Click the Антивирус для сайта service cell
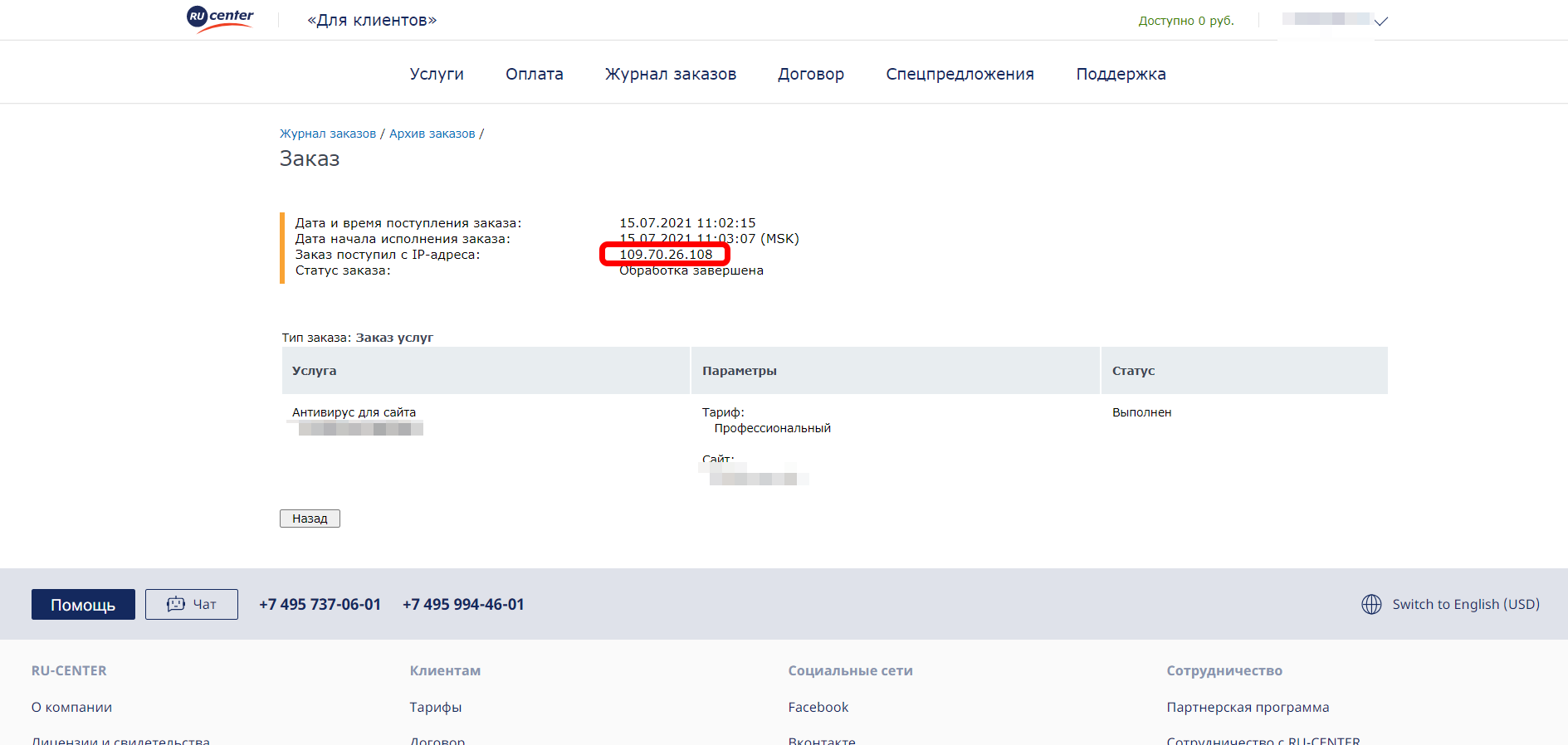 354,412
